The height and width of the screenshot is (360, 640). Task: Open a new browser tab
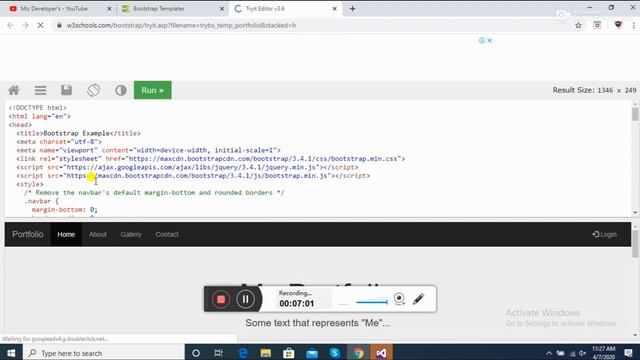tap(353, 9)
